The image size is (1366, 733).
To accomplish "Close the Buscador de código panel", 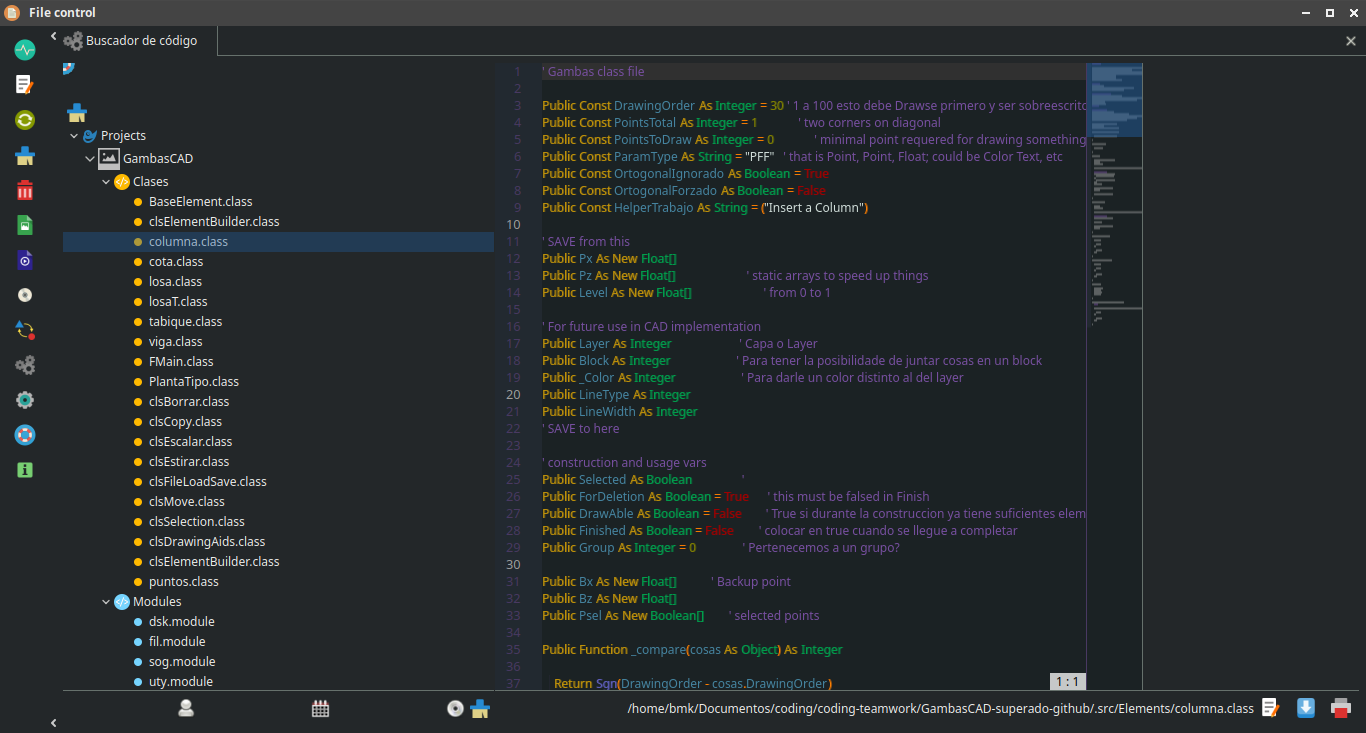I will pyautogui.click(x=1350, y=42).
